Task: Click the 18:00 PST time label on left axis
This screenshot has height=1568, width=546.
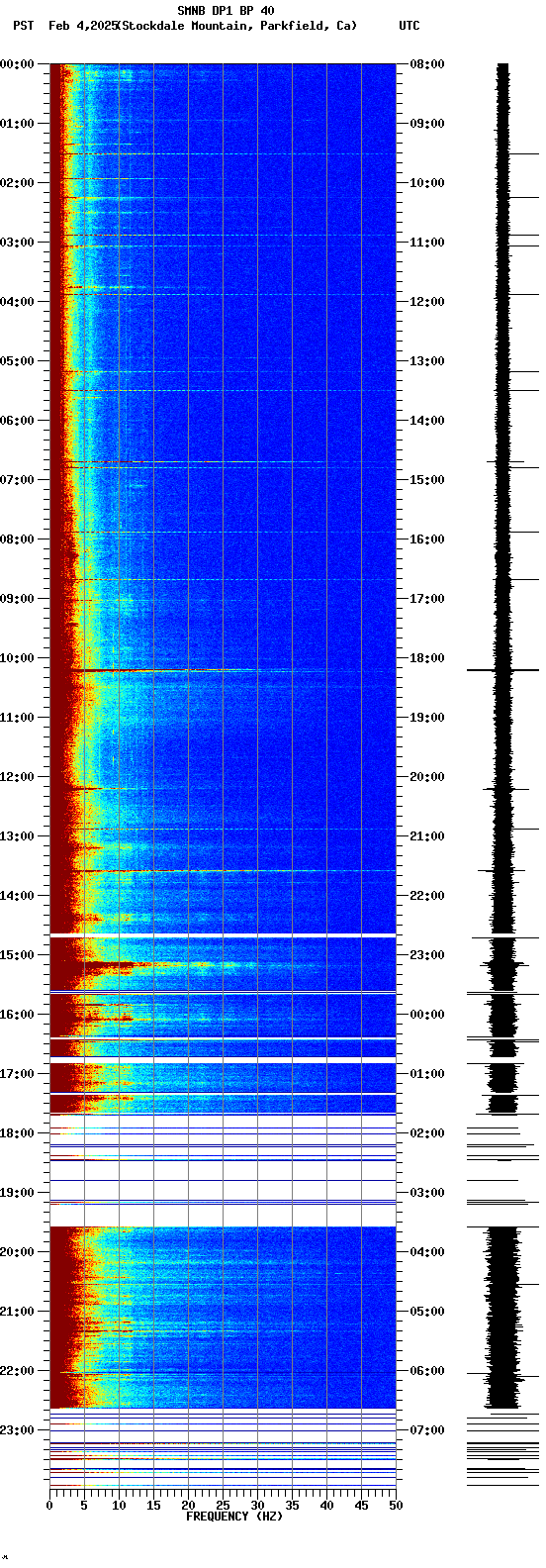Action: tap(18, 1133)
